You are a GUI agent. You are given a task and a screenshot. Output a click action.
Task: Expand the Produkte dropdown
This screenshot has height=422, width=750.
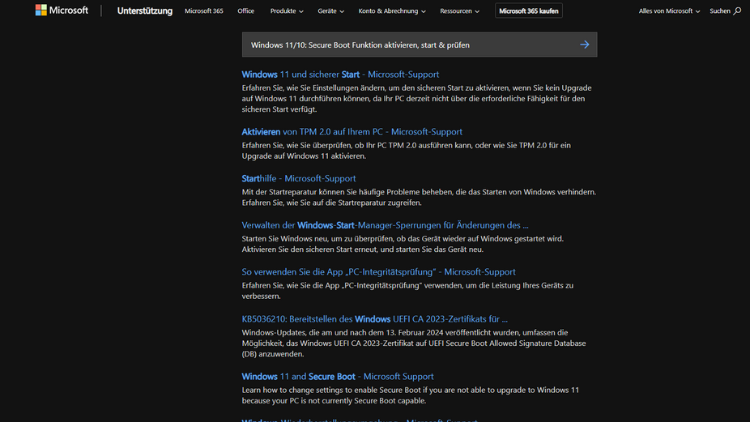coord(287,11)
